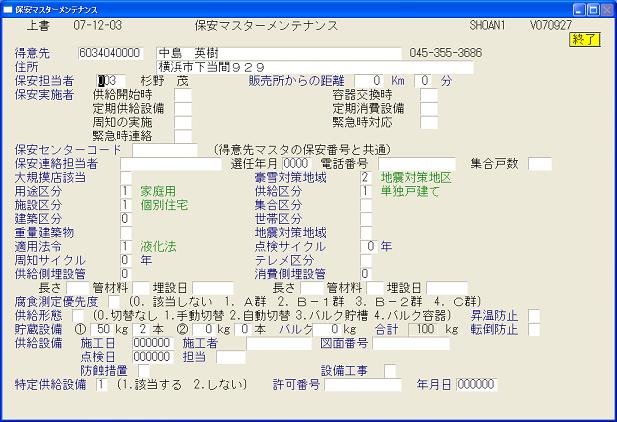The height and width of the screenshot is (422, 617).
Task: Click the 供給開始時 input box
Action: pyautogui.click(x=183, y=95)
